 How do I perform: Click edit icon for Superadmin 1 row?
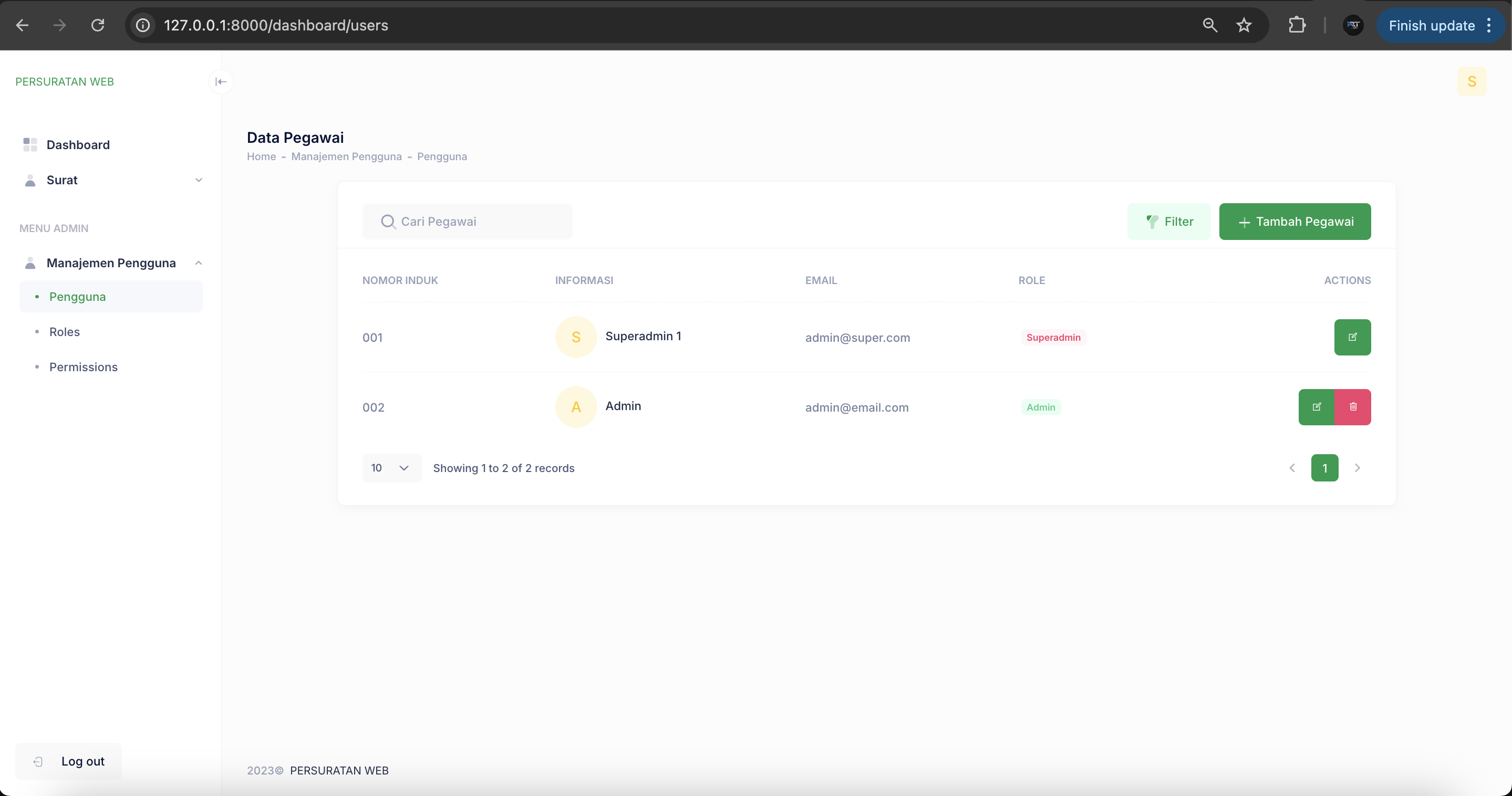1352,337
